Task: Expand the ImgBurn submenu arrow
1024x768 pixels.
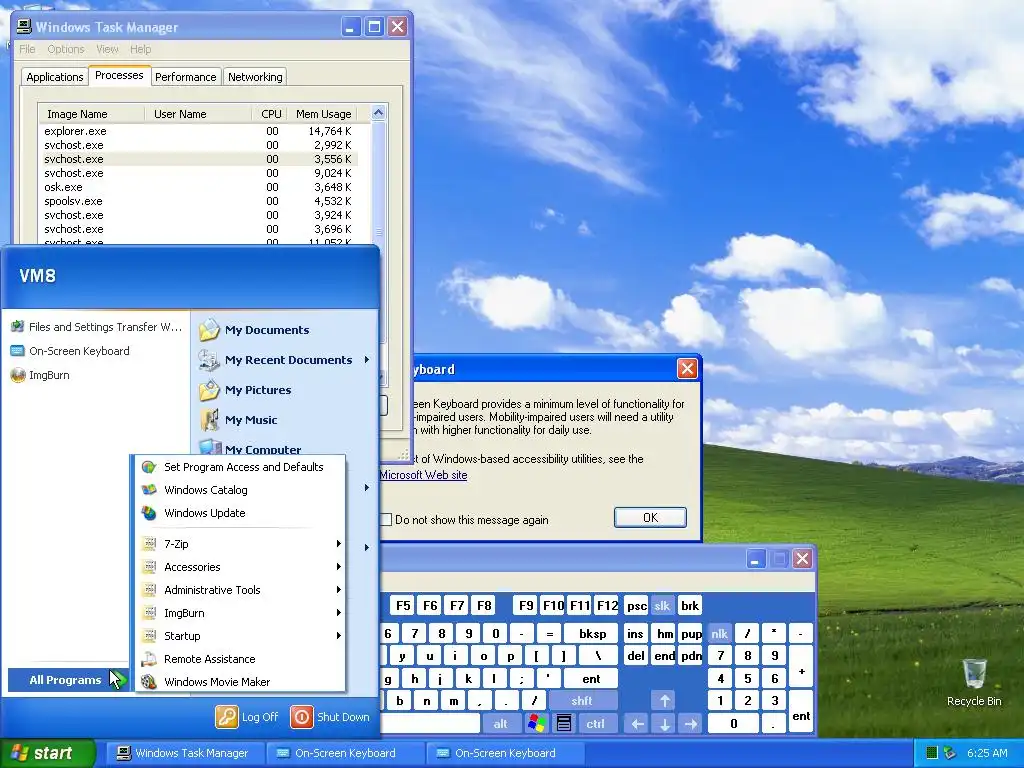Action: tap(338, 613)
